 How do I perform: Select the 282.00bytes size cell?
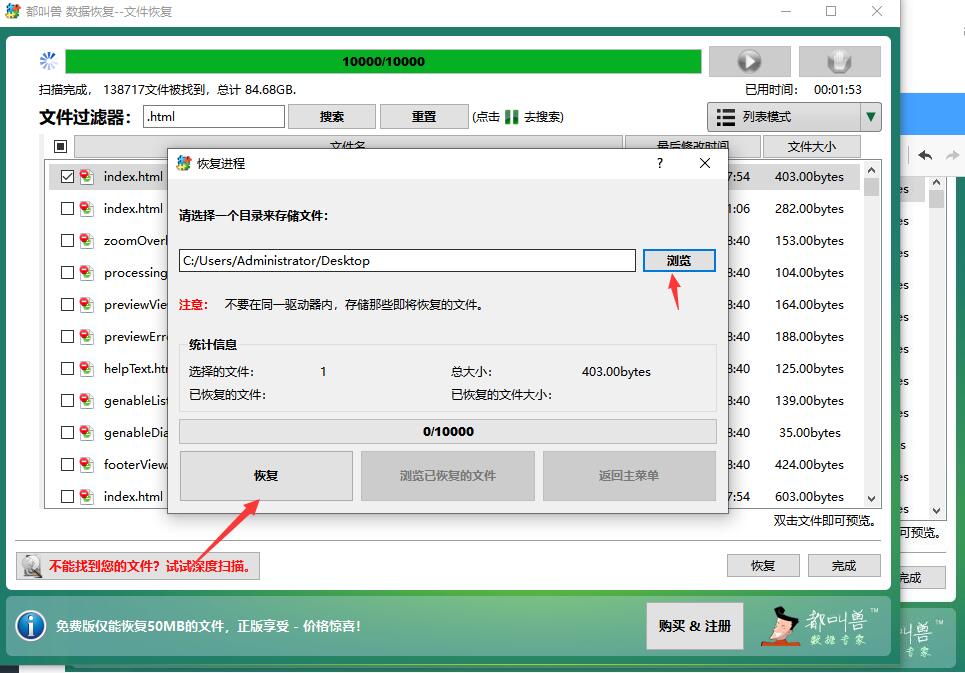[x=809, y=209]
